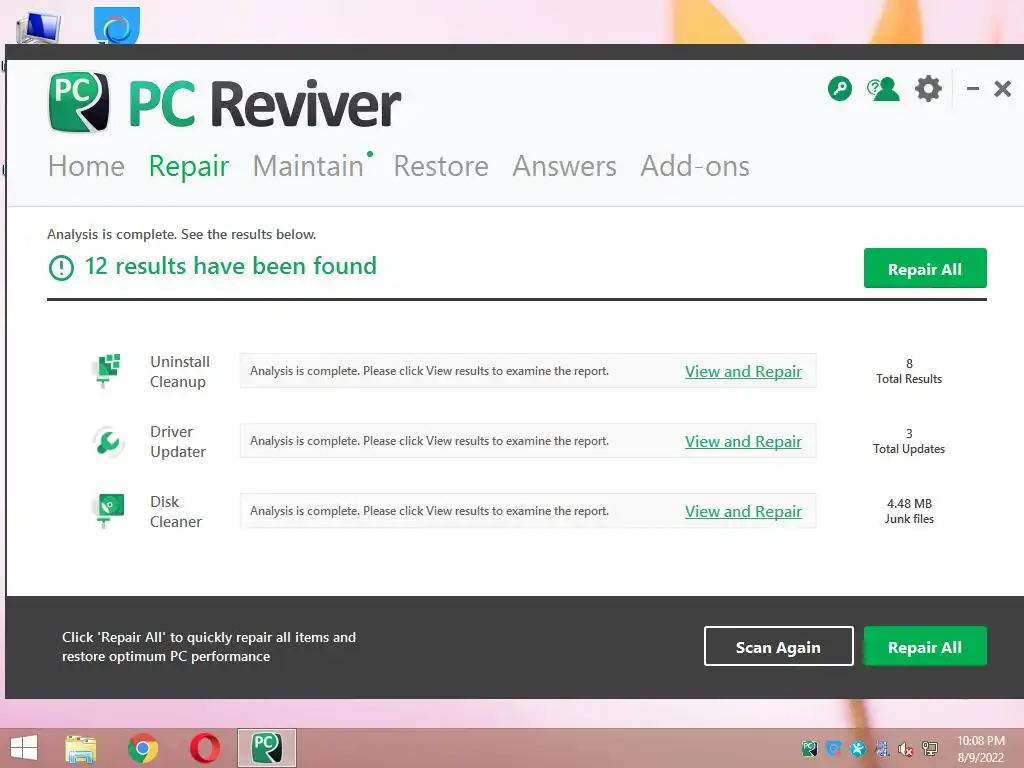Open the computer desktop icon

click(x=38, y=27)
